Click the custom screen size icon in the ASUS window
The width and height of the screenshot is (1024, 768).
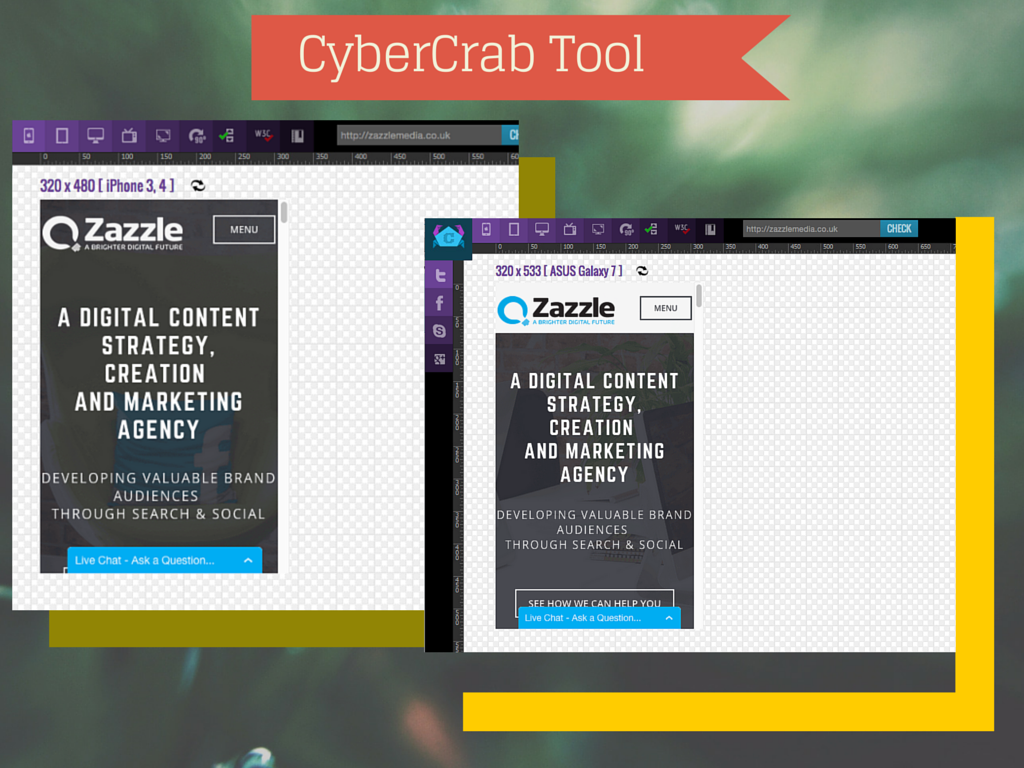pos(598,229)
